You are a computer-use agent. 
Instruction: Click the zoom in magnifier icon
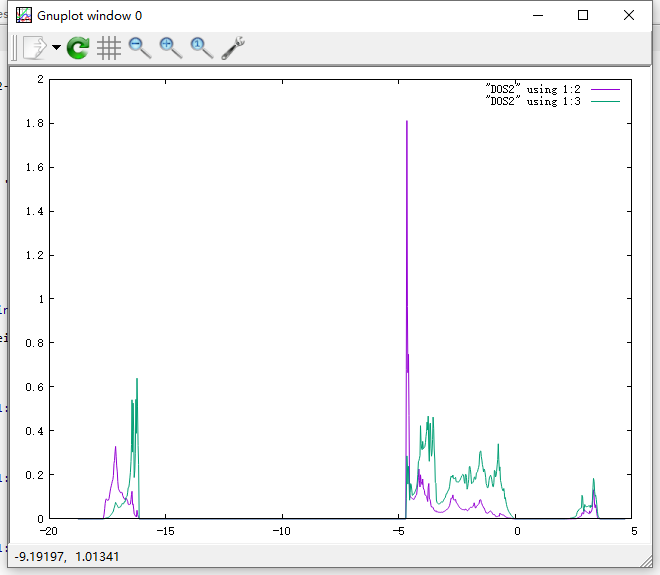pyautogui.click(x=170, y=48)
